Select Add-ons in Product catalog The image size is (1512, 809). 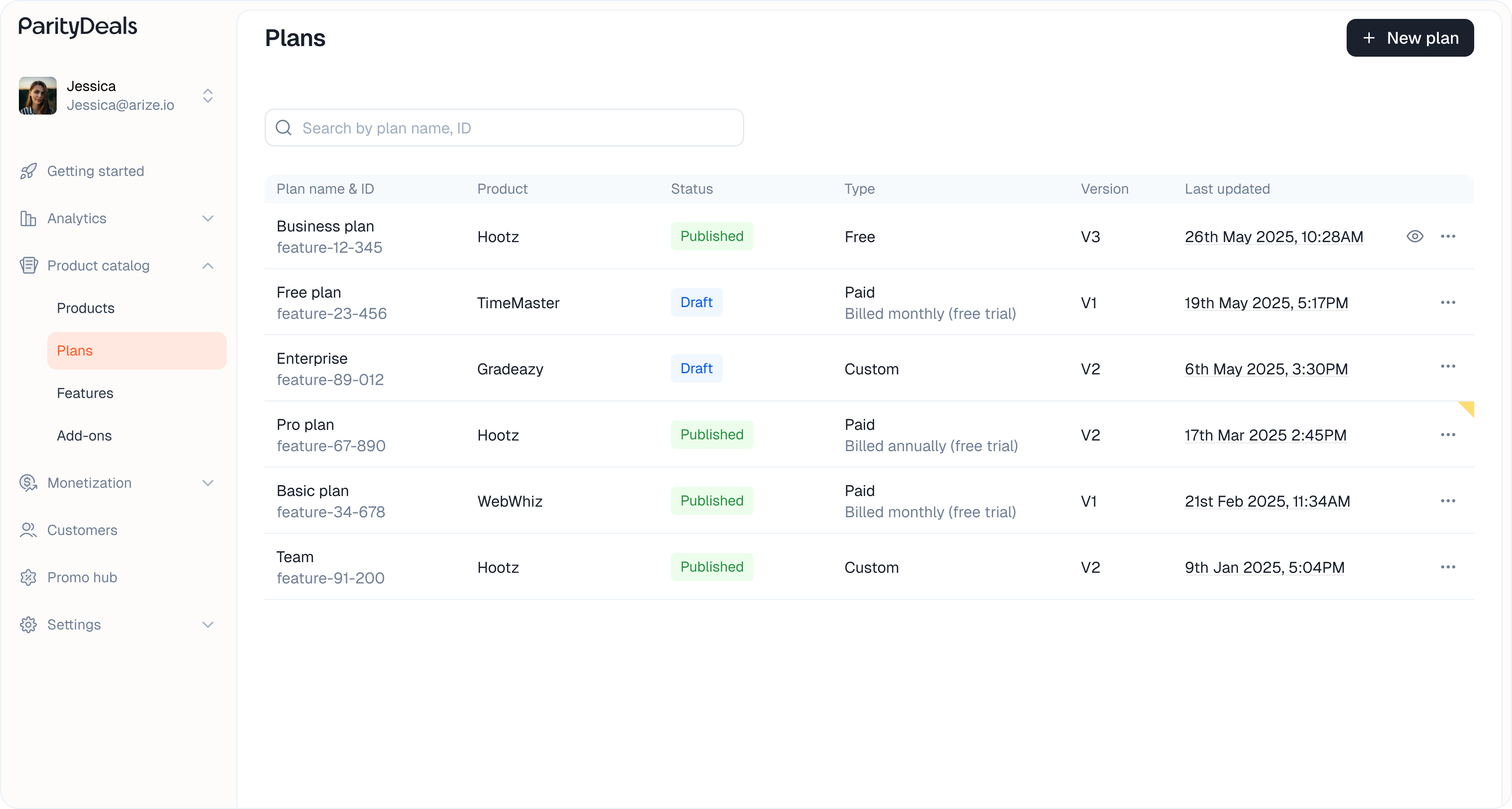point(84,436)
